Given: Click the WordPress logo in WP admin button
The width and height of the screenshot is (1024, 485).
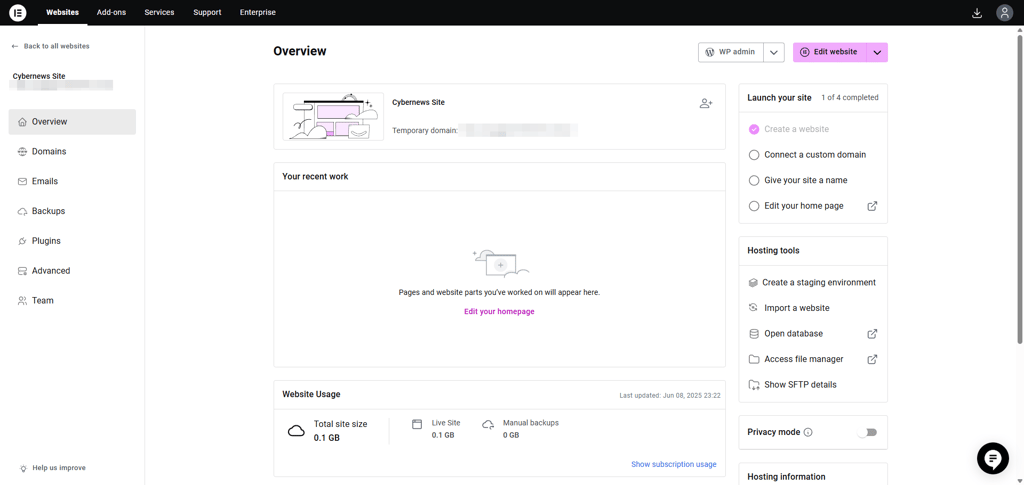Looking at the screenshot, I should point(710,52).
